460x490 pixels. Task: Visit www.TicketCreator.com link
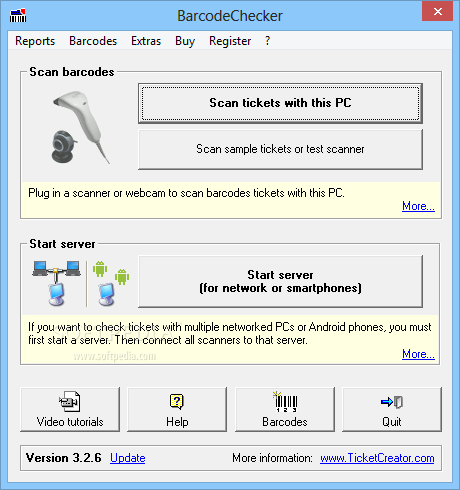[377, 458]
